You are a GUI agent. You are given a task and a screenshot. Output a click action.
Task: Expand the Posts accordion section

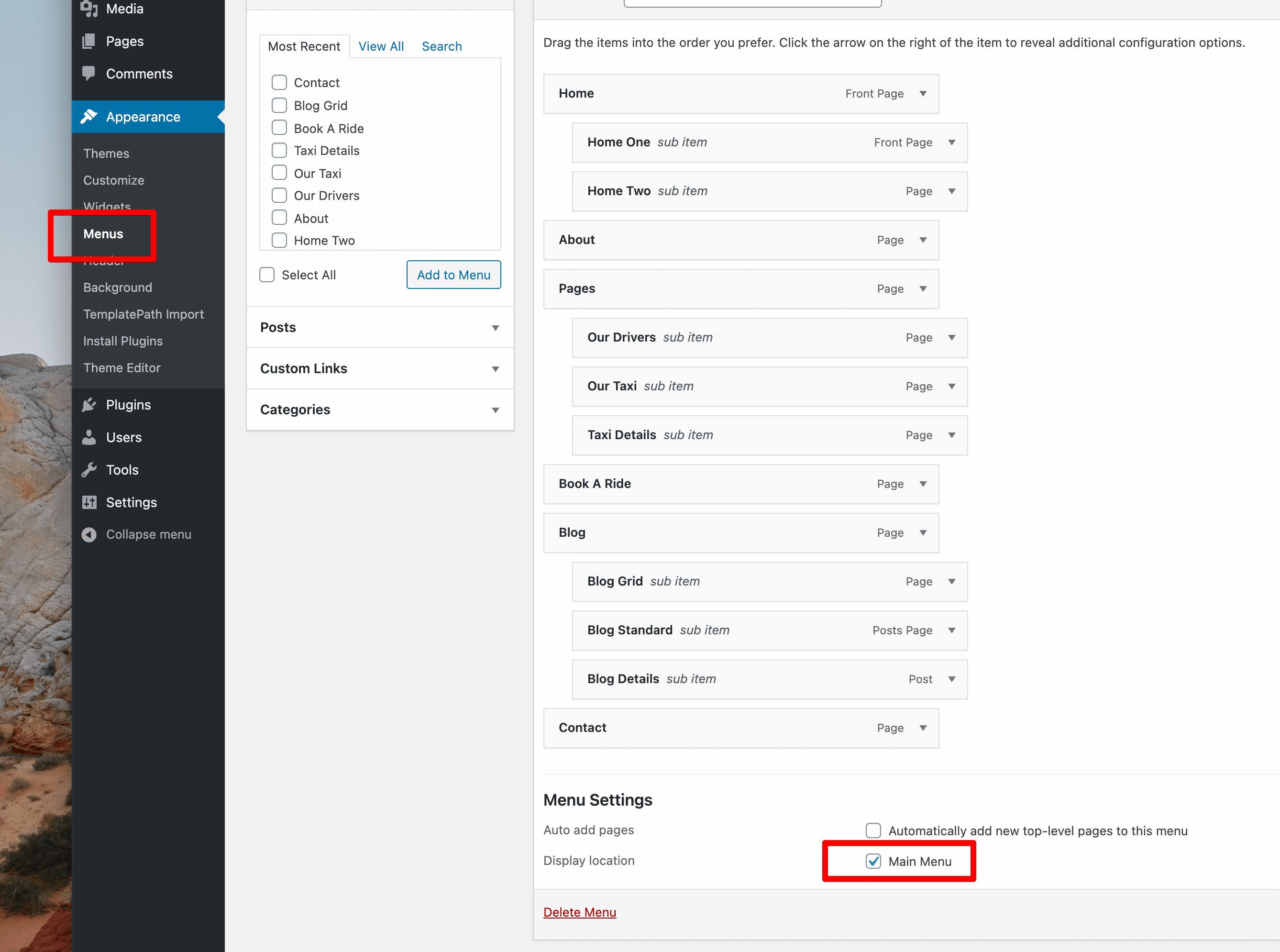380,327
